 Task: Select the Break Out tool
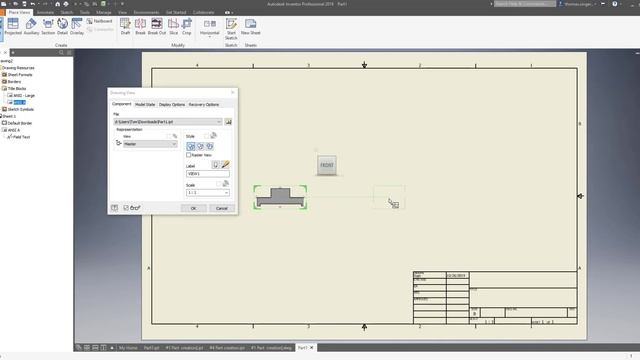(157, 27)
